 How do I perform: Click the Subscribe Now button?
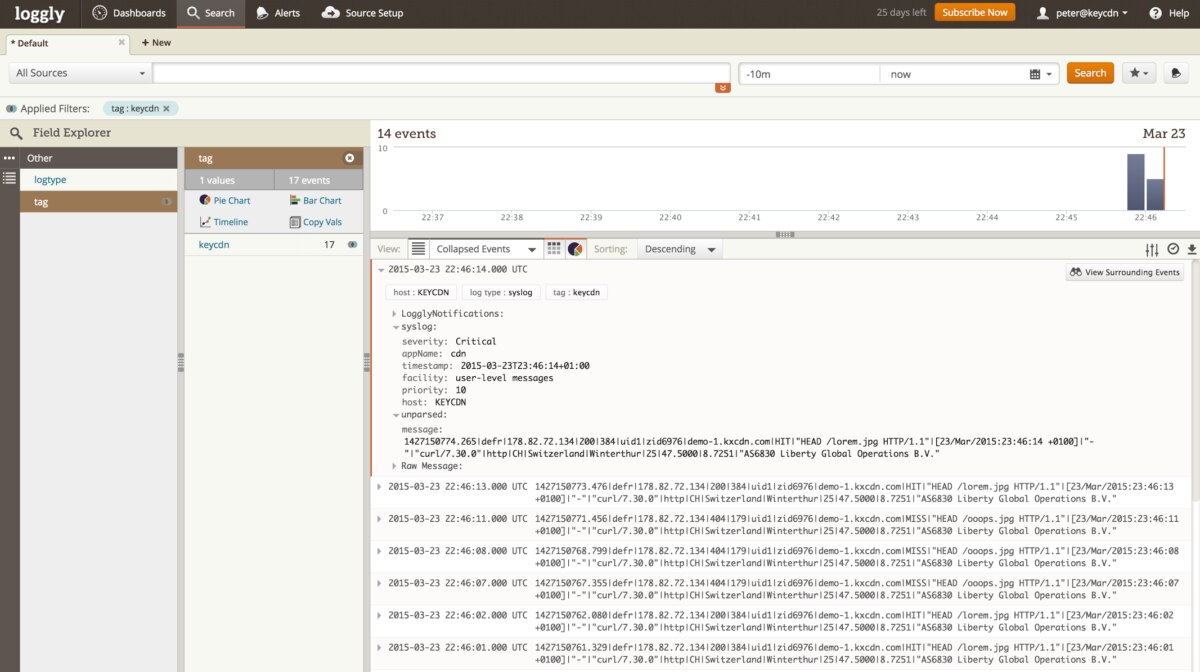point(974,12)
